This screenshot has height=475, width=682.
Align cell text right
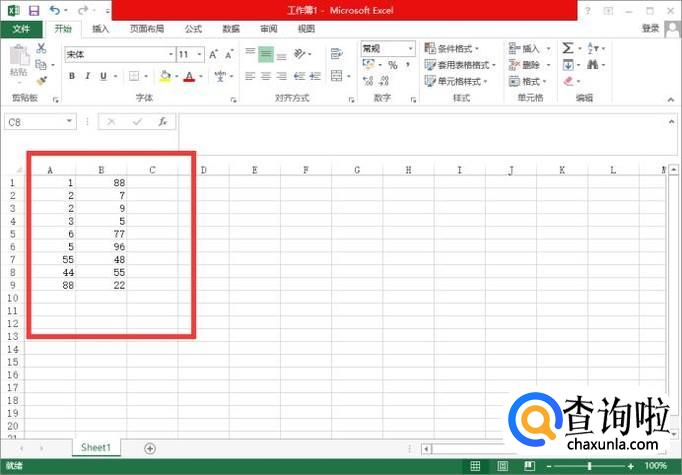[282, 76]
